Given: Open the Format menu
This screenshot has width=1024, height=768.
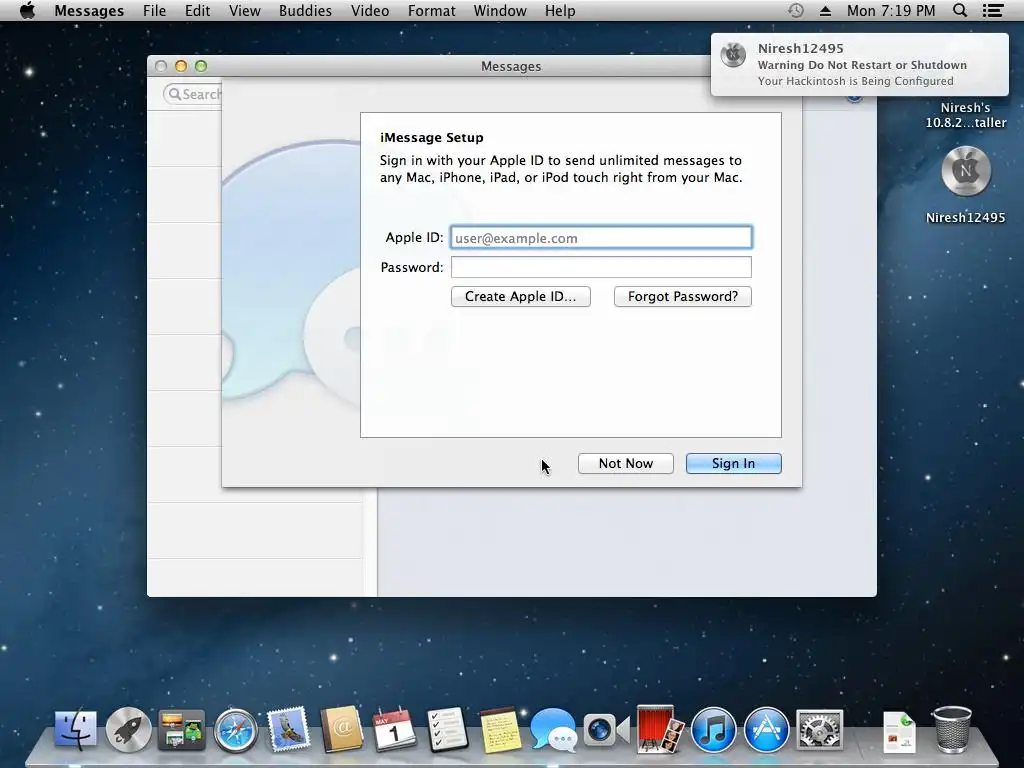Looking at the screenshot, I should 432,10.
